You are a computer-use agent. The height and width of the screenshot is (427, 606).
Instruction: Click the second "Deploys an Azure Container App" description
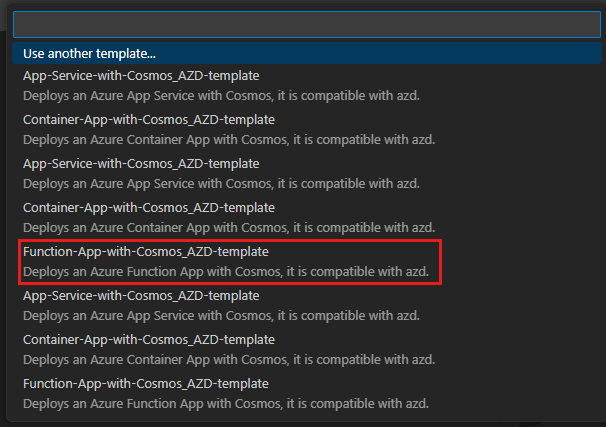pyautogui.click(x=226, y=228)
